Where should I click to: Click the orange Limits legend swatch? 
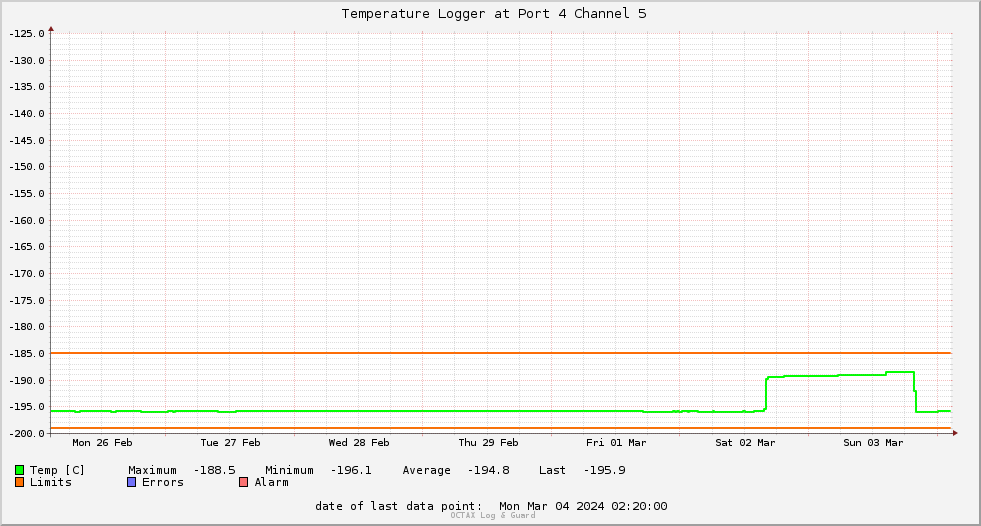pyautogui.click(x=19, y=482)
